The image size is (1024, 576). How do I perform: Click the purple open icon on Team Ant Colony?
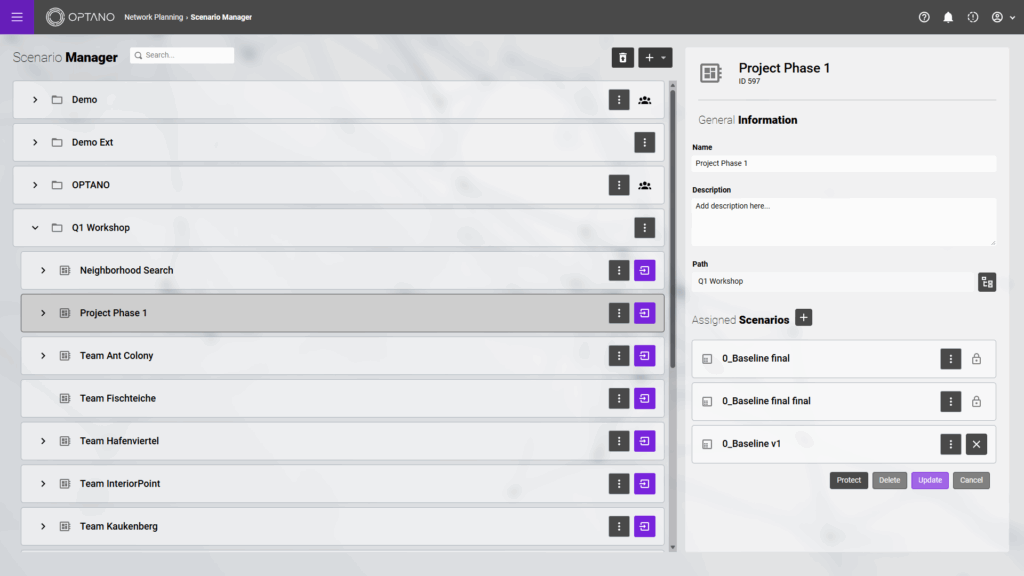coord(644,355)
